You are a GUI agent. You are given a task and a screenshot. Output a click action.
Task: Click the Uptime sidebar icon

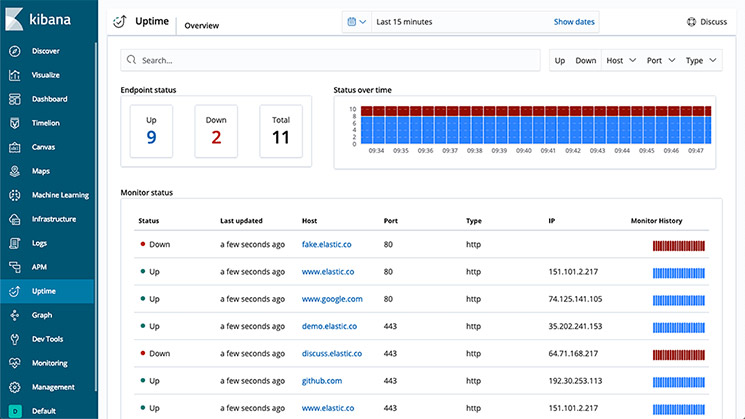click(15, 291)
